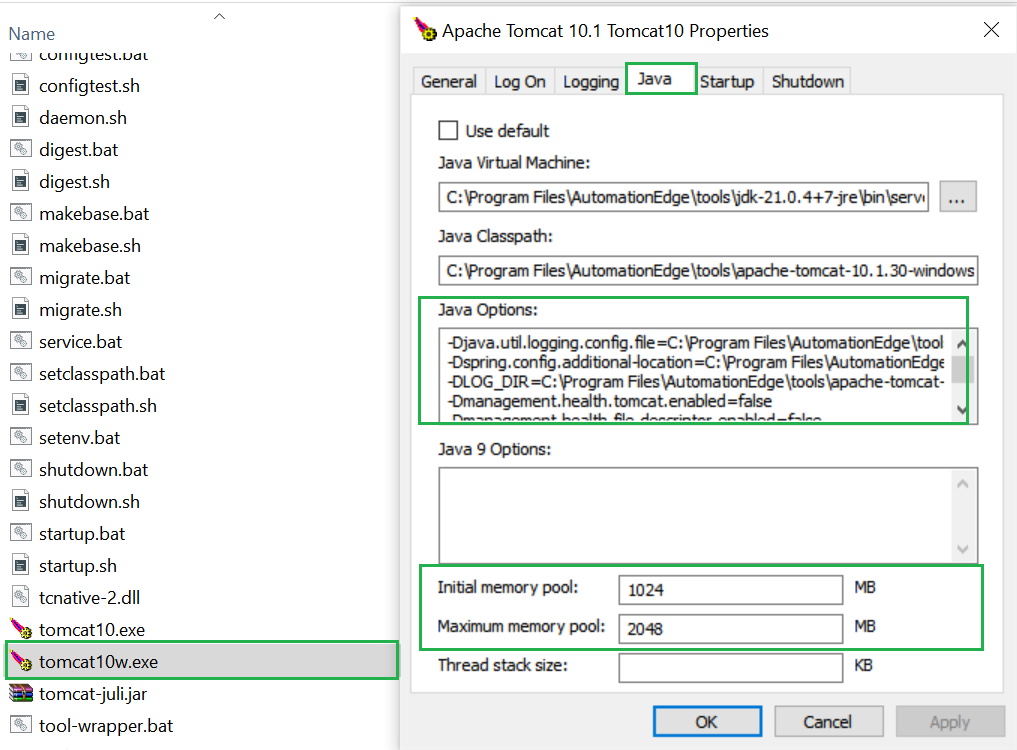1017x750 pixels.
Task: Click the startup.bat file icon
Action: click(x=21, y=533)
